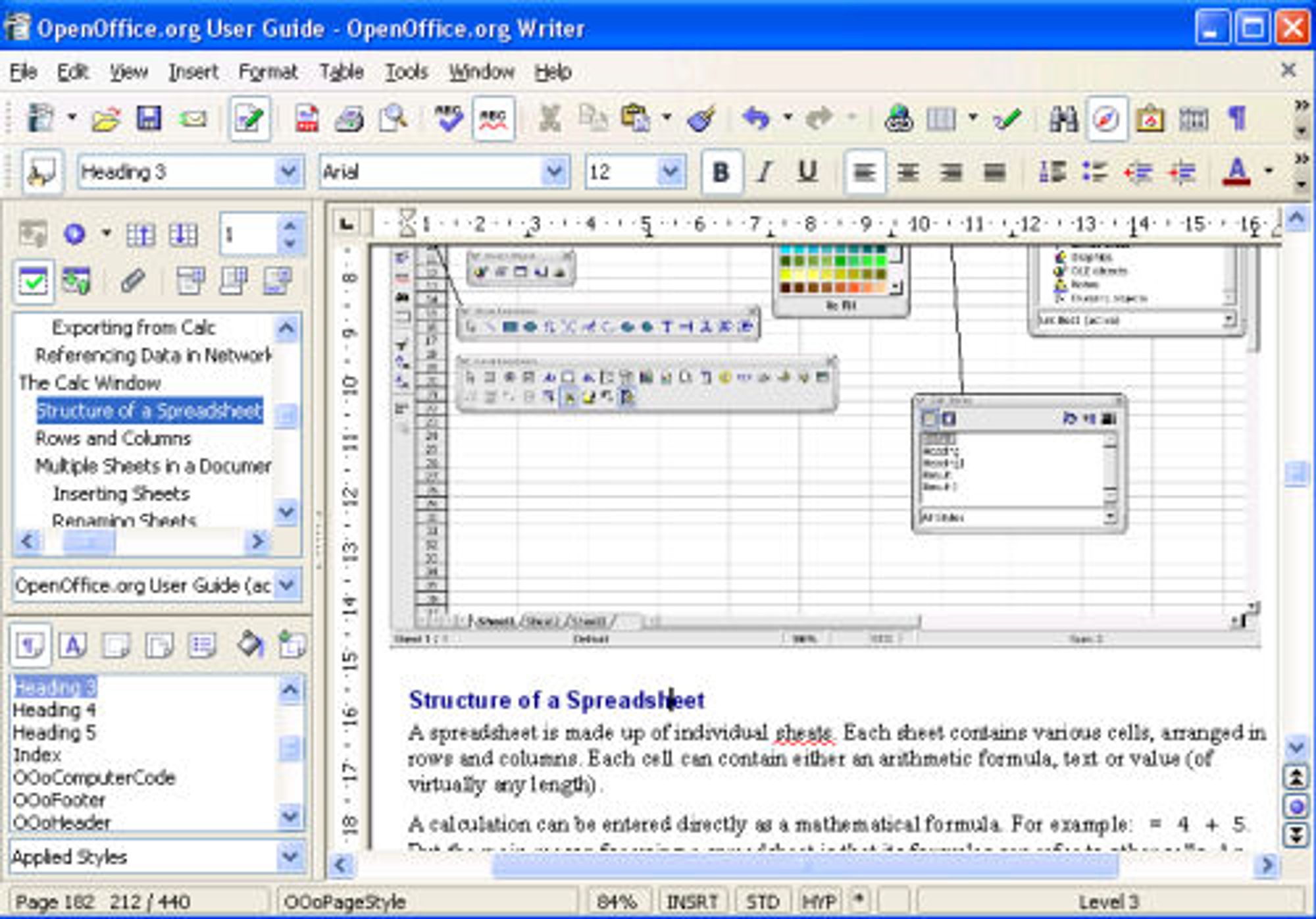The image size is (1316, 919).
Task: Toggle the Navigator compass icon
Action: [1106, 119]
